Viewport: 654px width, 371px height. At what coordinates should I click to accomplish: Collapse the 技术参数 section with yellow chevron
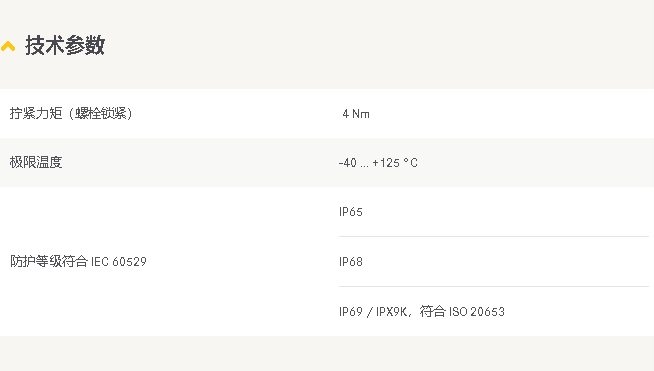tap(8, 46)
